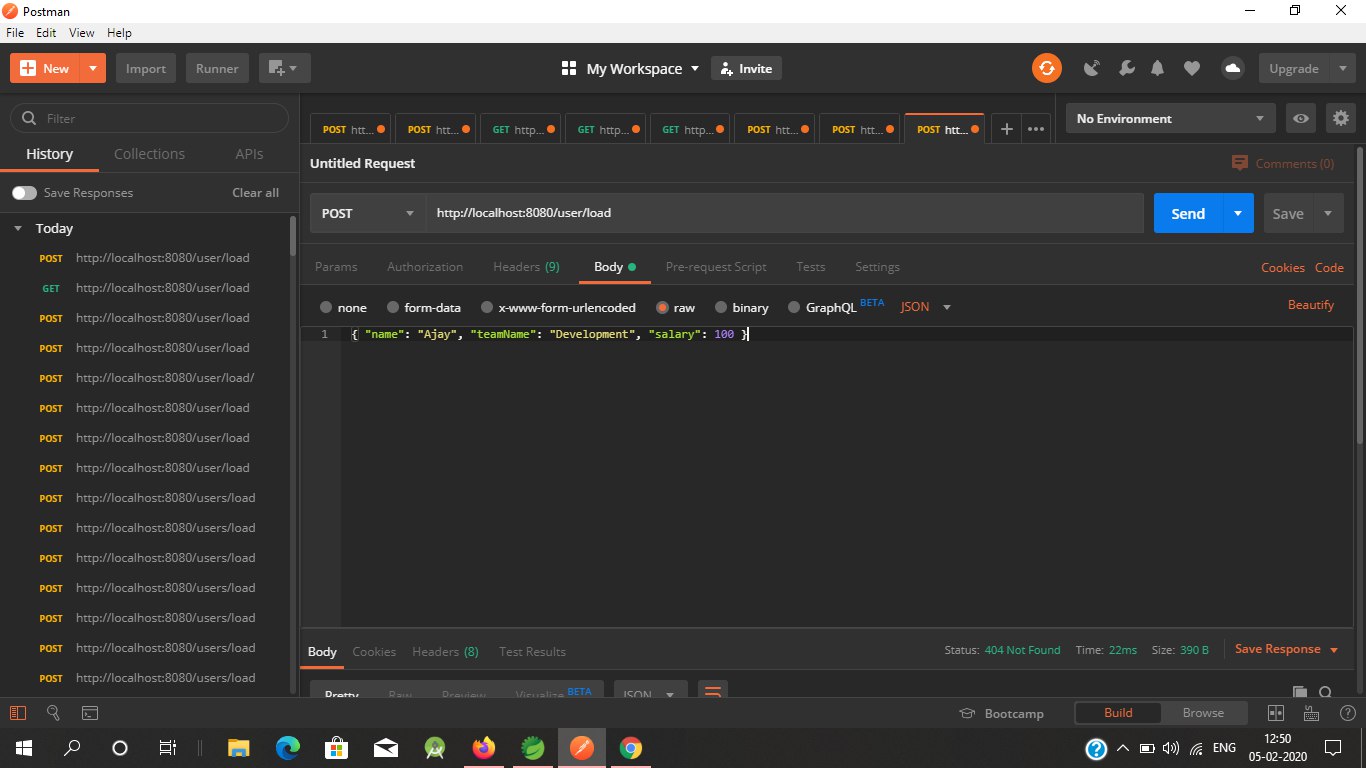This screenshot has height=768, width=1366.
Task: Click the Import button
Action: point(146,68)
